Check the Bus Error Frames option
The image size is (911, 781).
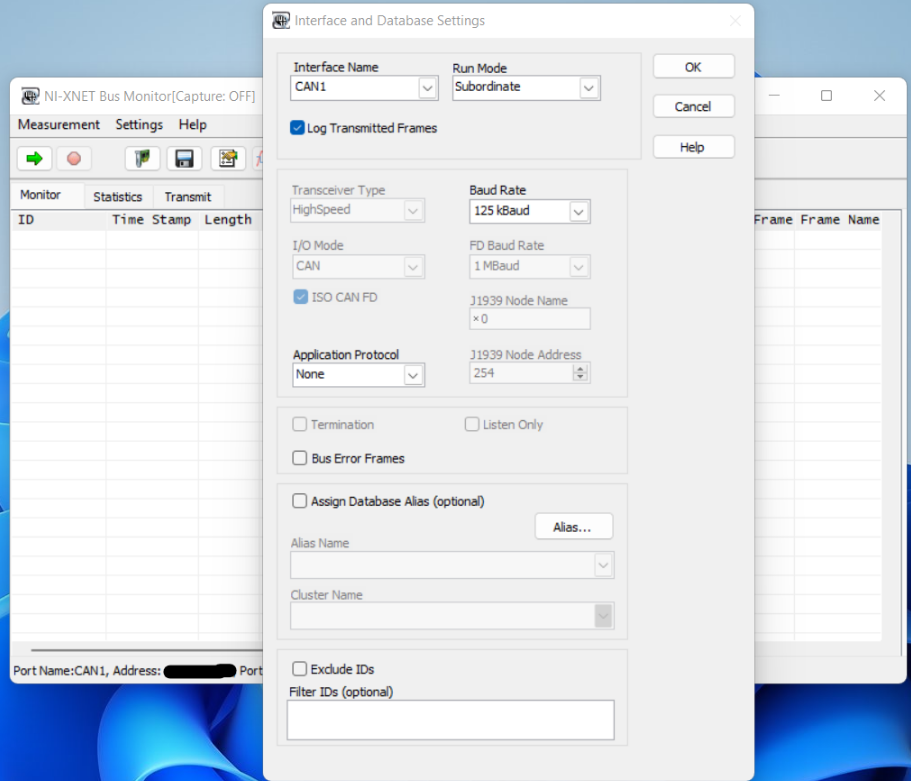tap(299, 458)
